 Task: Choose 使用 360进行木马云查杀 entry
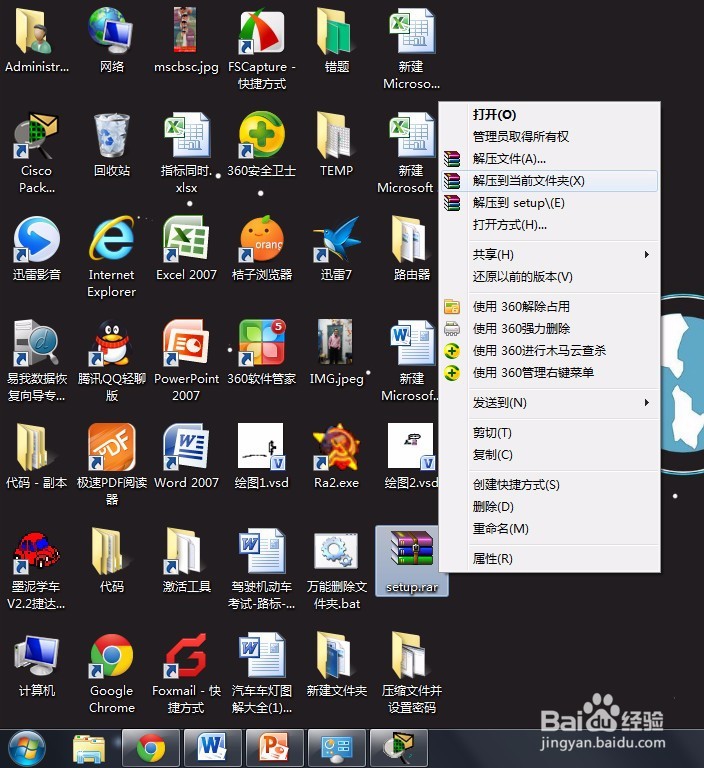549,351
